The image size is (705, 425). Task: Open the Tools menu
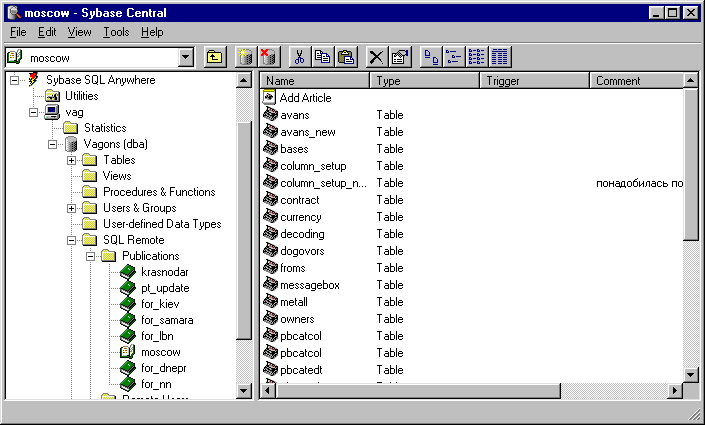(116, 32)
